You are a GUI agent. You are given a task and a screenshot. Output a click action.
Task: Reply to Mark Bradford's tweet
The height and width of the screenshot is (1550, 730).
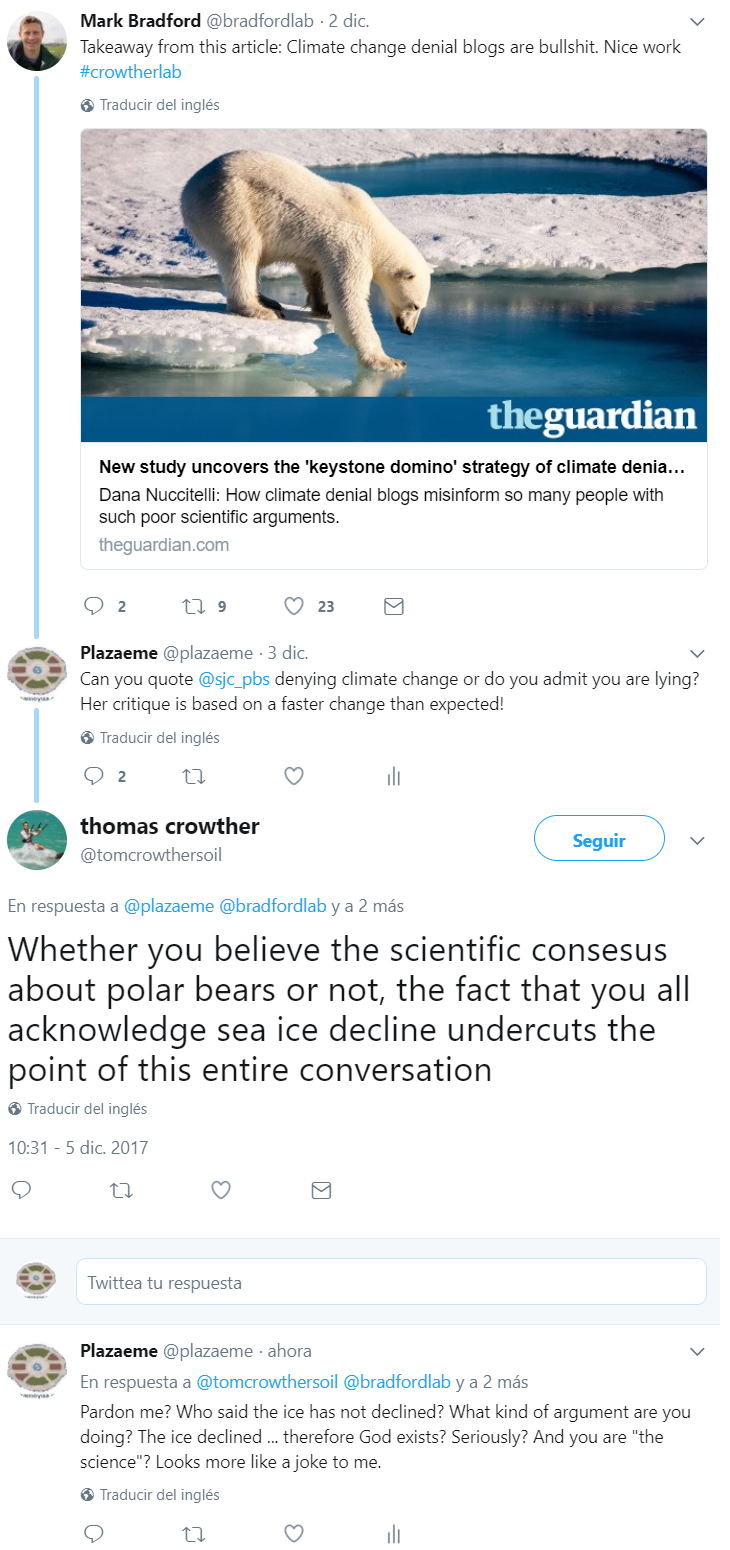tap(93, 606)
